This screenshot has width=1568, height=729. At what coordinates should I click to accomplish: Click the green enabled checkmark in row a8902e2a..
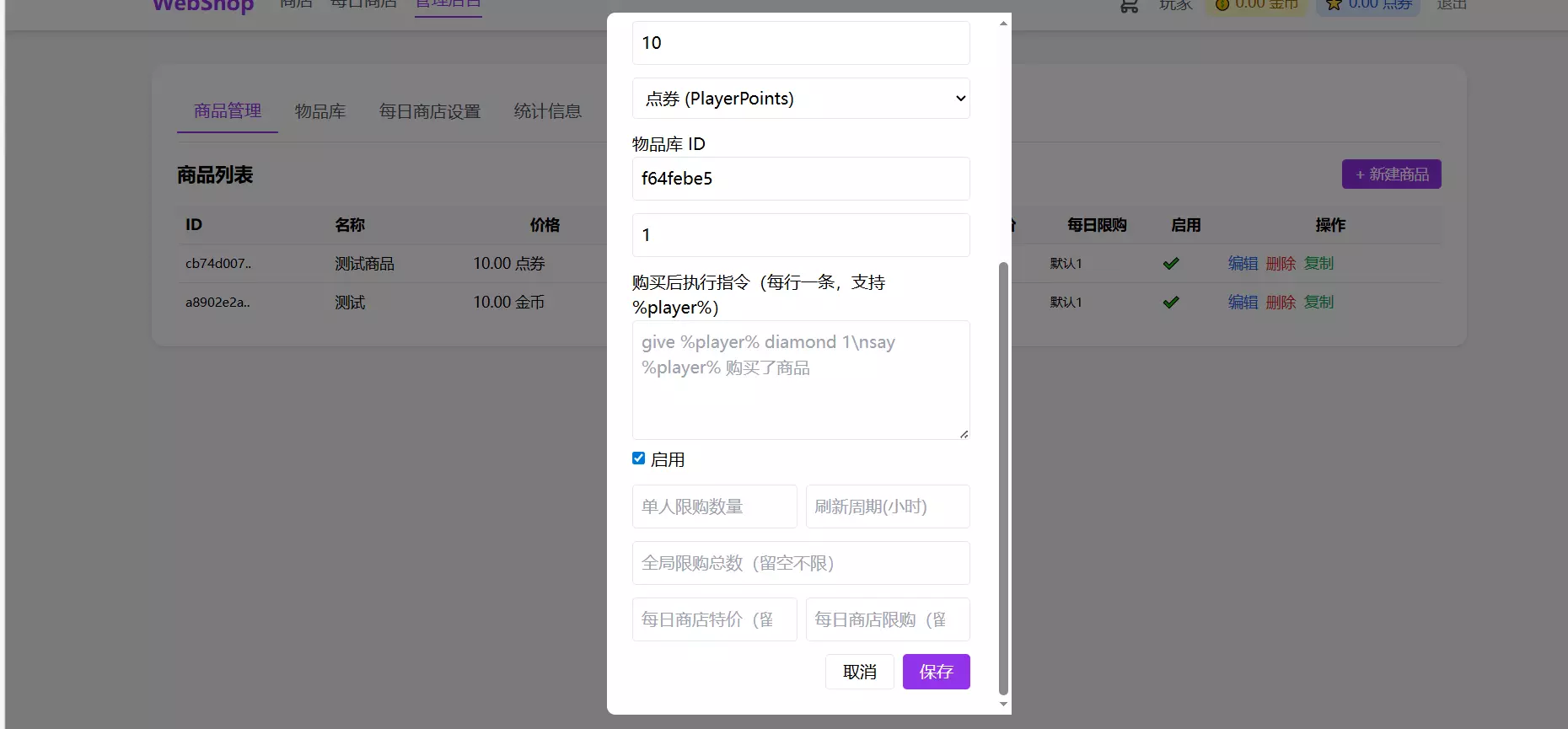[x=1171, y=303]
